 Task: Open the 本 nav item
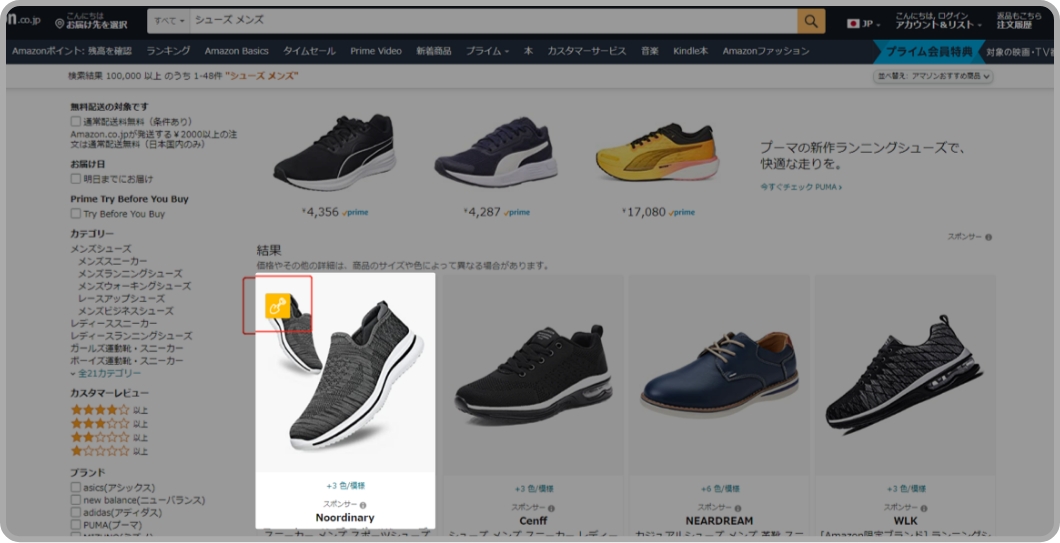(528, 51)
